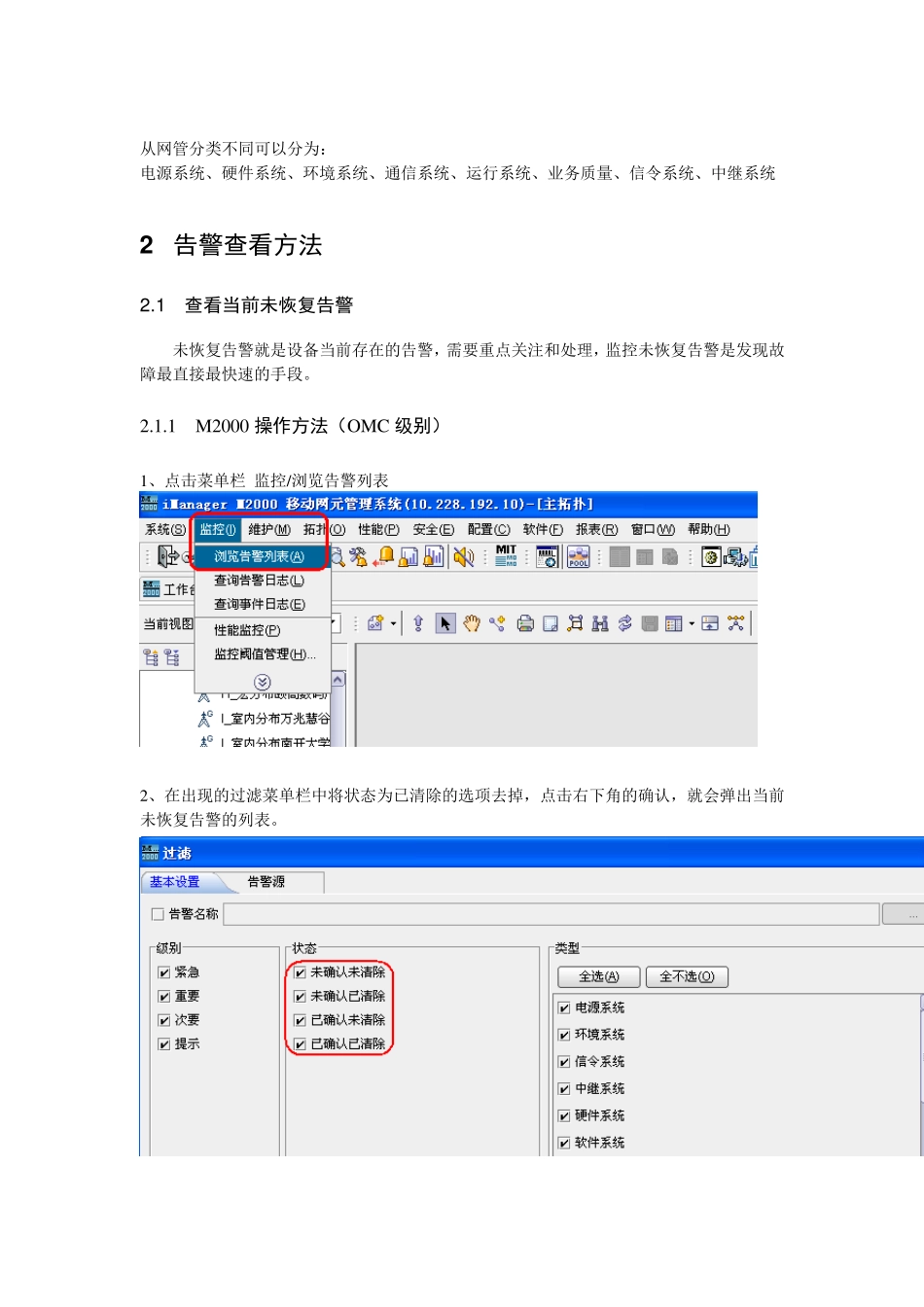Toggle the 环境系统 type checkbox
The image size is (924, 1307).
564,1035
